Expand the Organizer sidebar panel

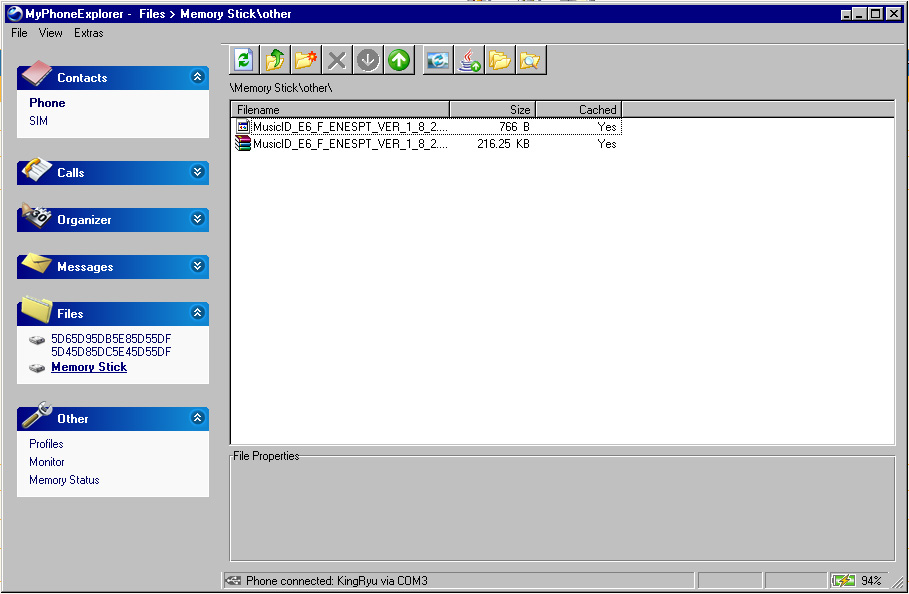197,220
